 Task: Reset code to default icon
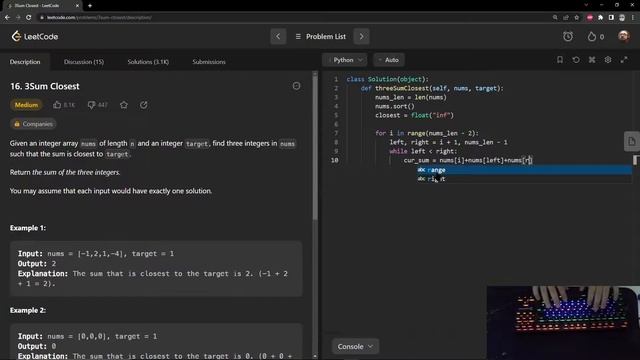coord(576,60)
